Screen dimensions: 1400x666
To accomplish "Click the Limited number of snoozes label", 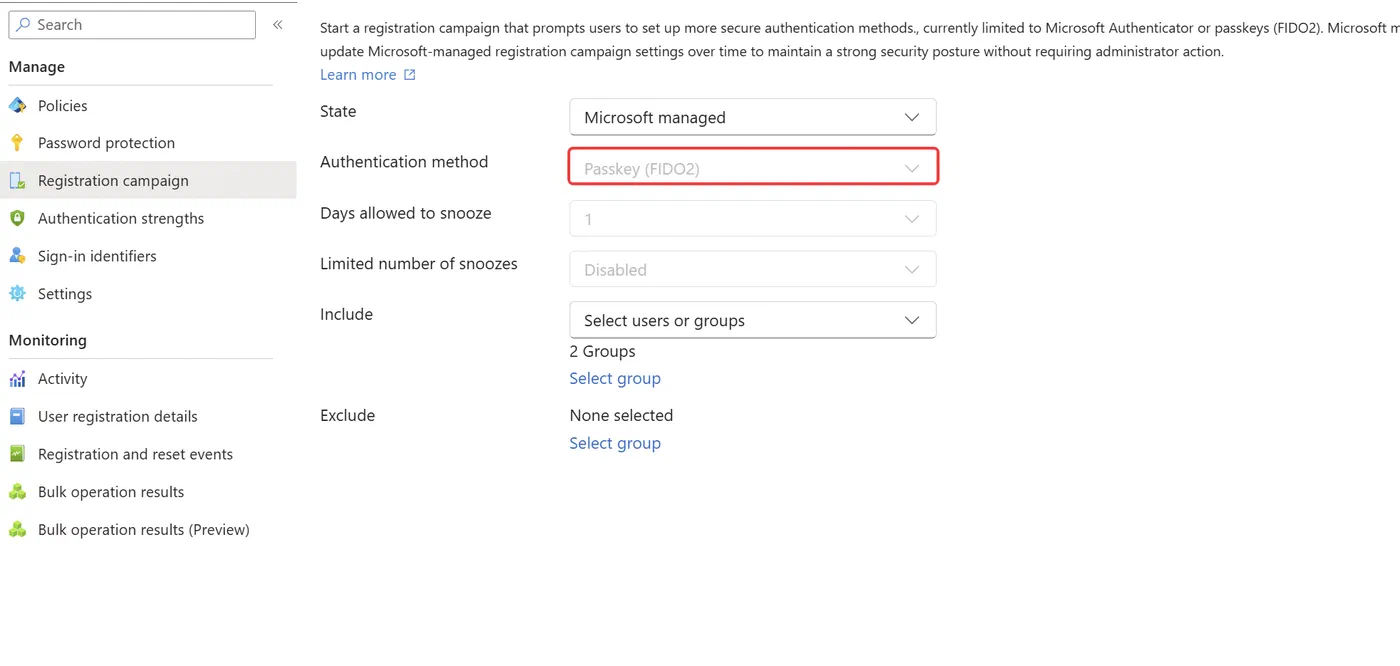I will [x=419, y=264].
